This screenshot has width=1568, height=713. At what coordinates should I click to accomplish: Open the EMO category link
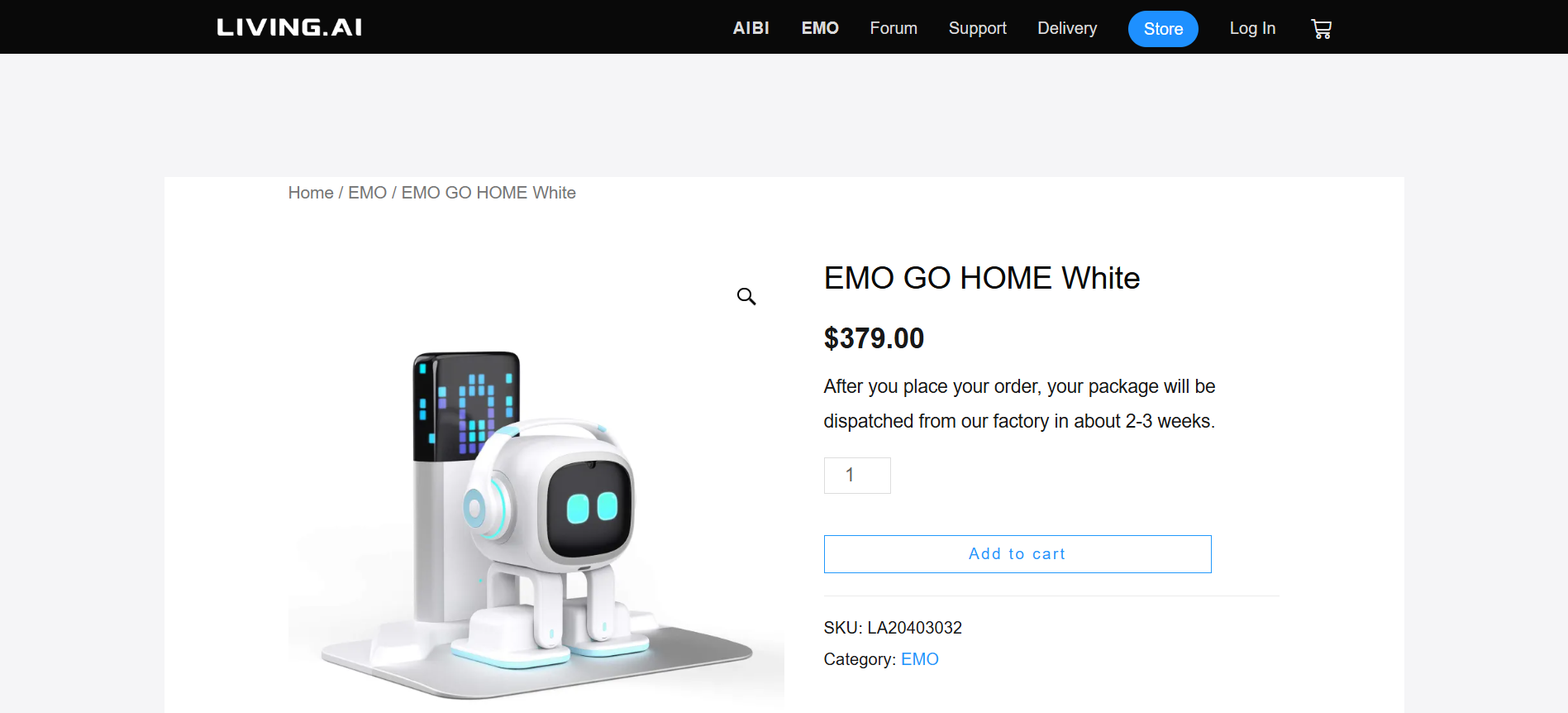point(920,659)
